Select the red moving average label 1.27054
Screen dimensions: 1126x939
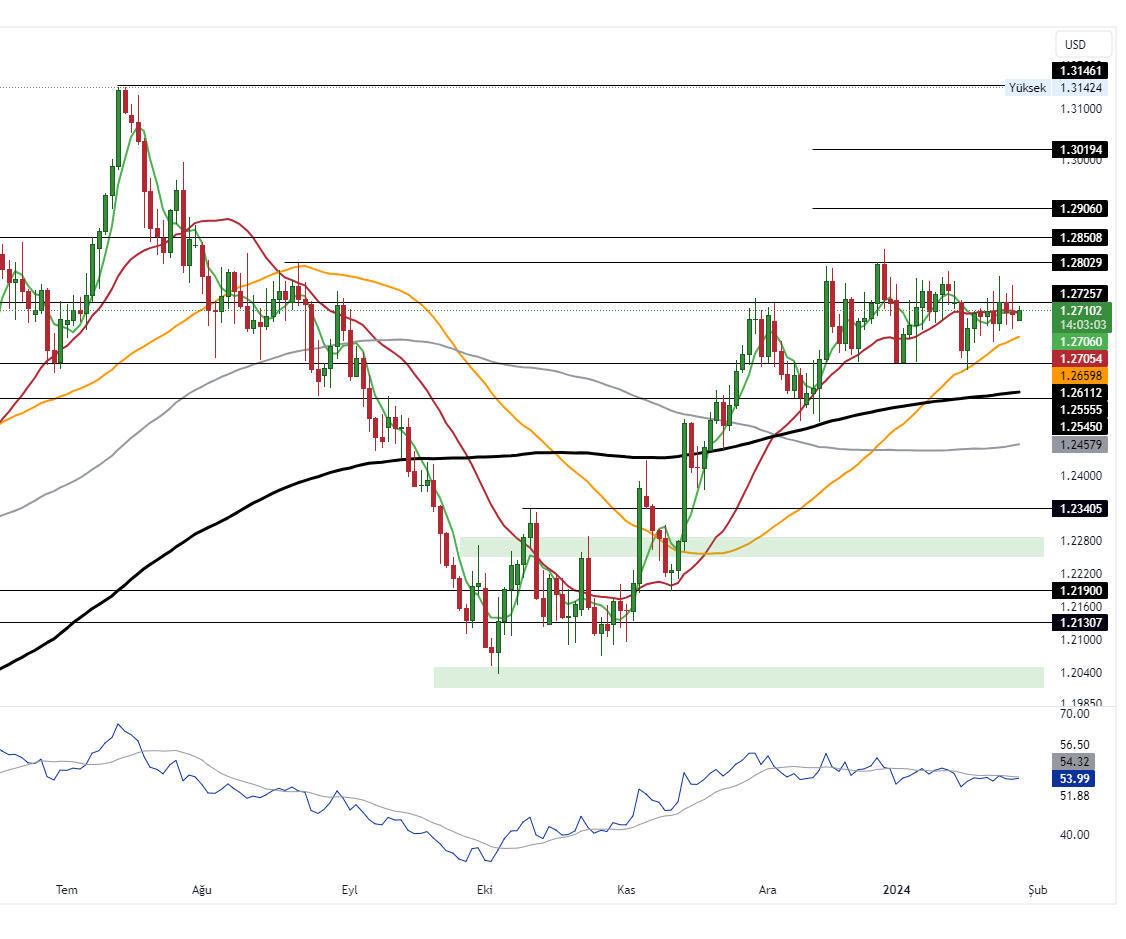point(1079,358)
